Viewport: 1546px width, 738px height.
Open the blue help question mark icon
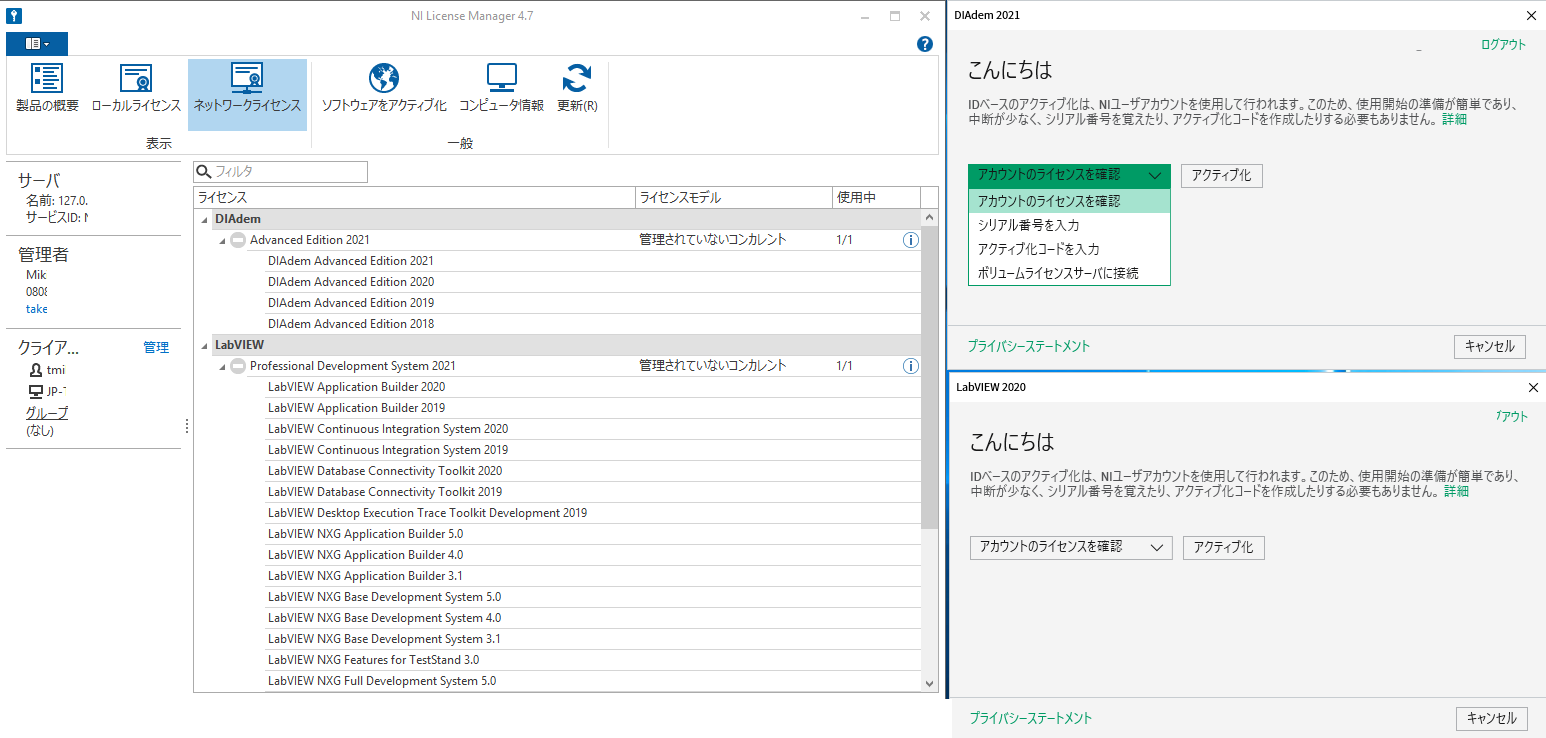click(x=925, y=44)
